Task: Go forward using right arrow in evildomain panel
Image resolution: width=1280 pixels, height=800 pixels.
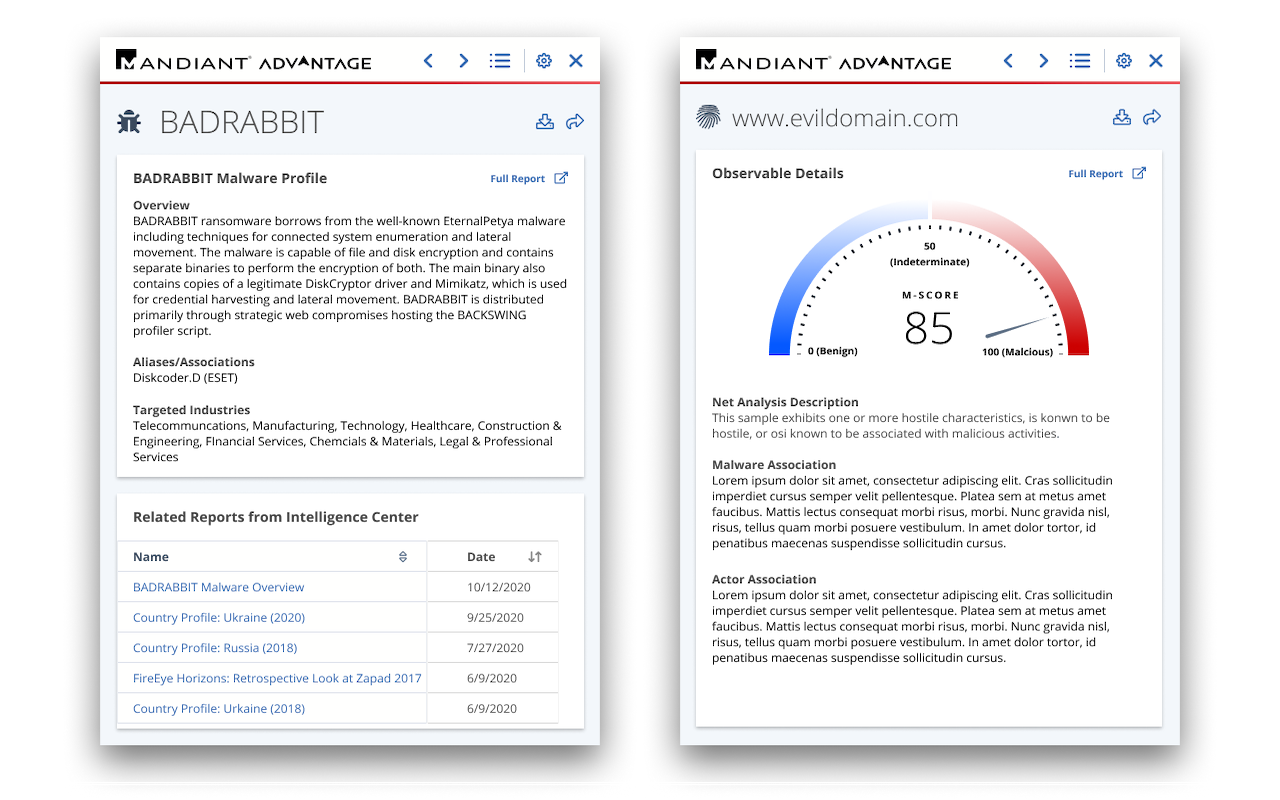Action: (x=1043, y=61)
